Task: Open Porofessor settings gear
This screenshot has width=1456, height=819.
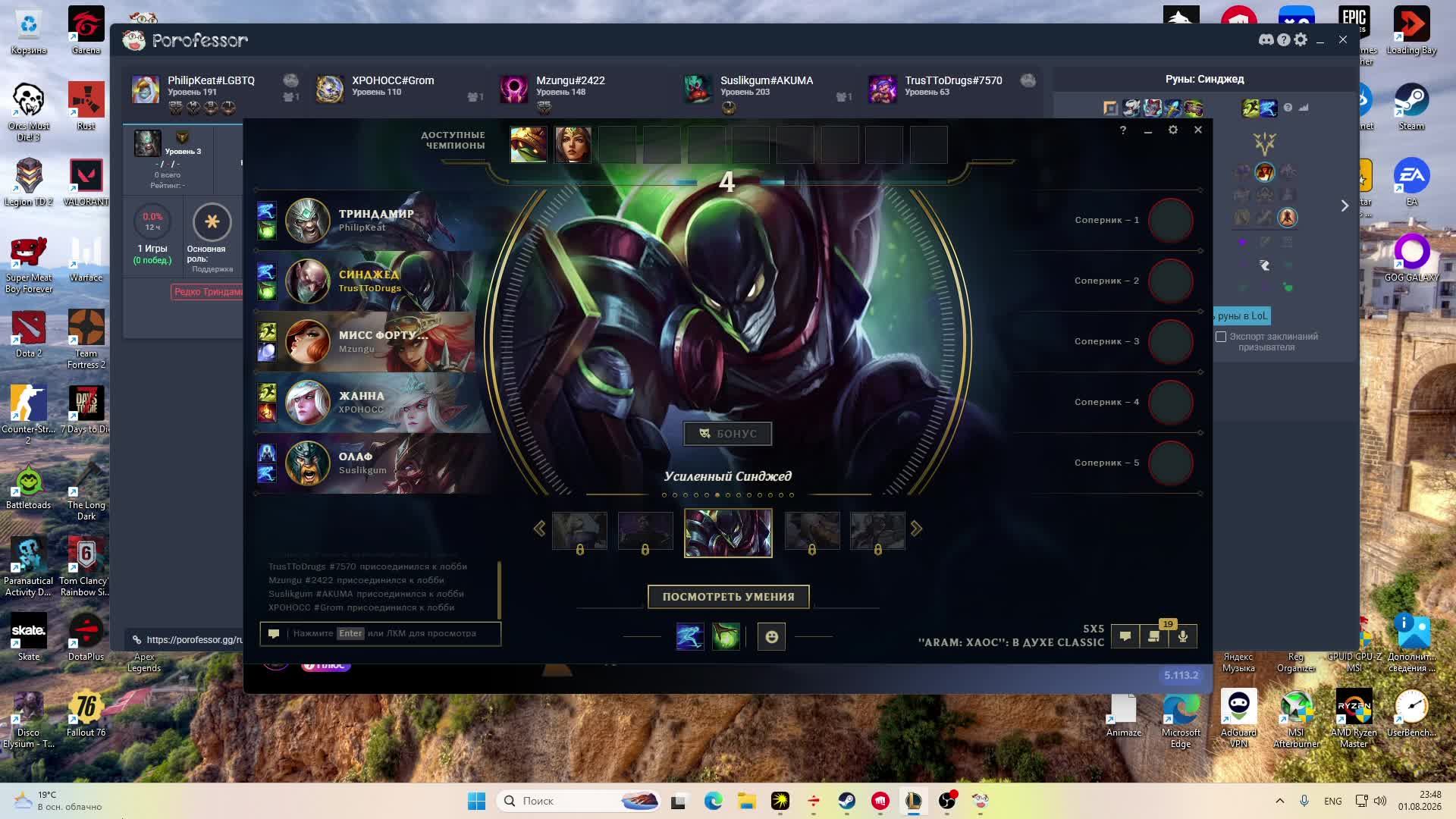Action: coord(1301,39)
